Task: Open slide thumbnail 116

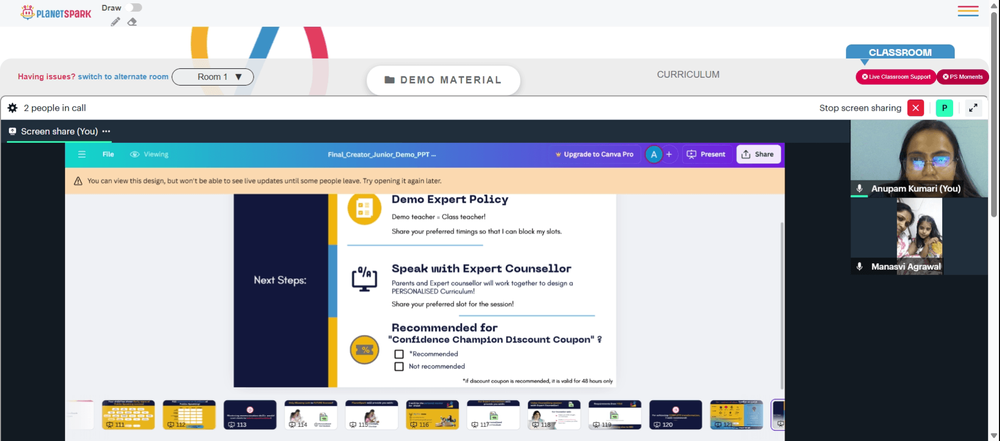Action: 432,415
